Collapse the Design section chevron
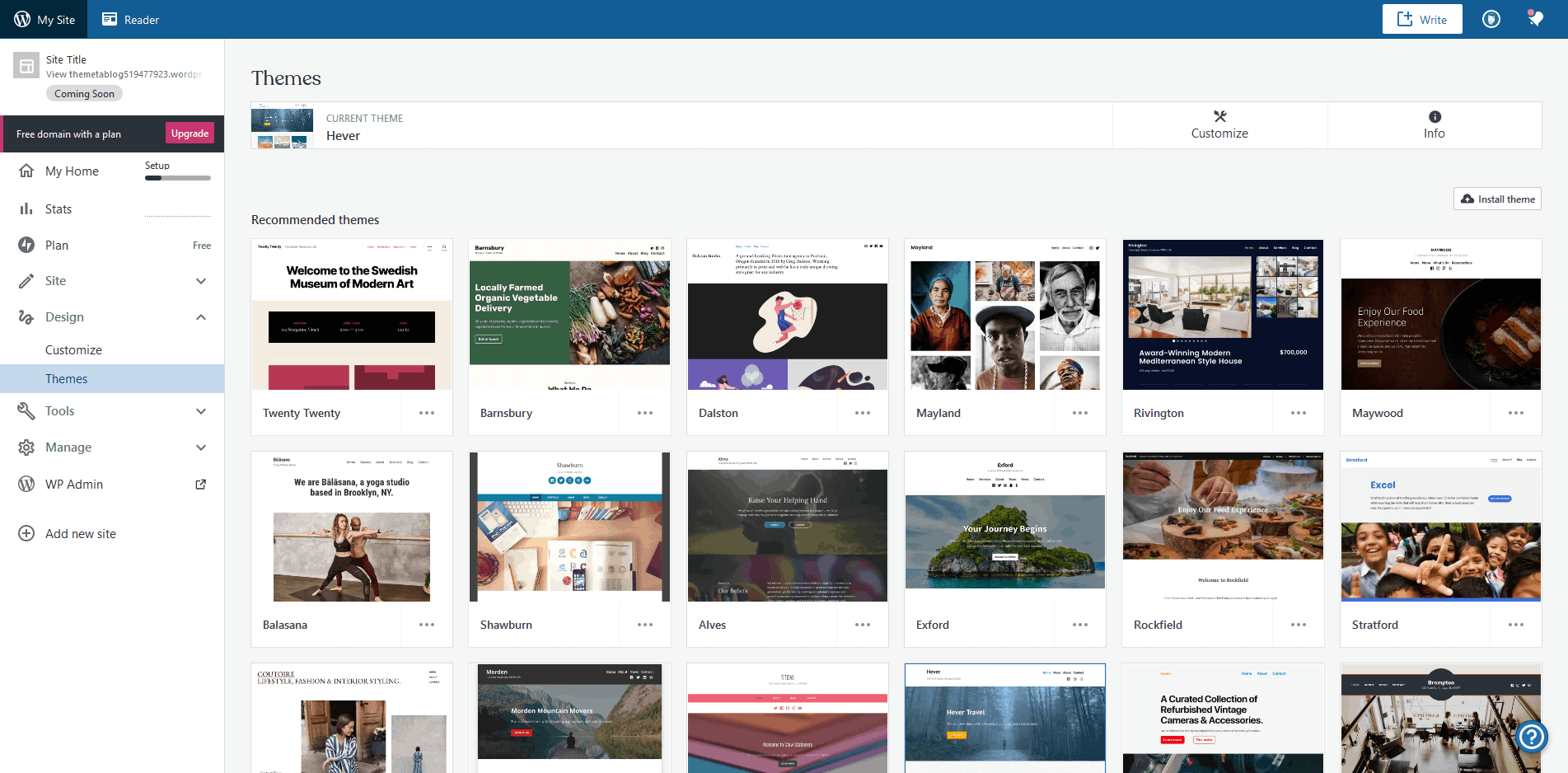 tap(201, 316)
